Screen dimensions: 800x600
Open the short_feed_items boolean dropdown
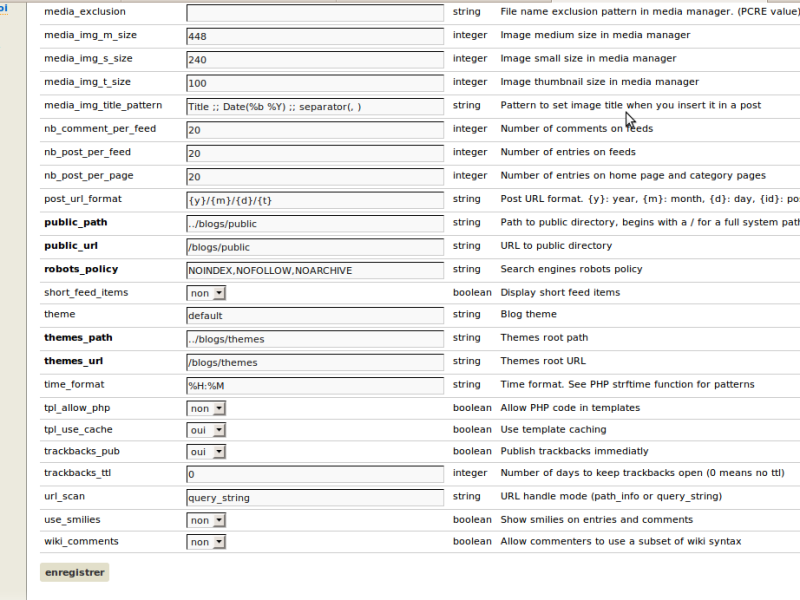coord(206,293)
